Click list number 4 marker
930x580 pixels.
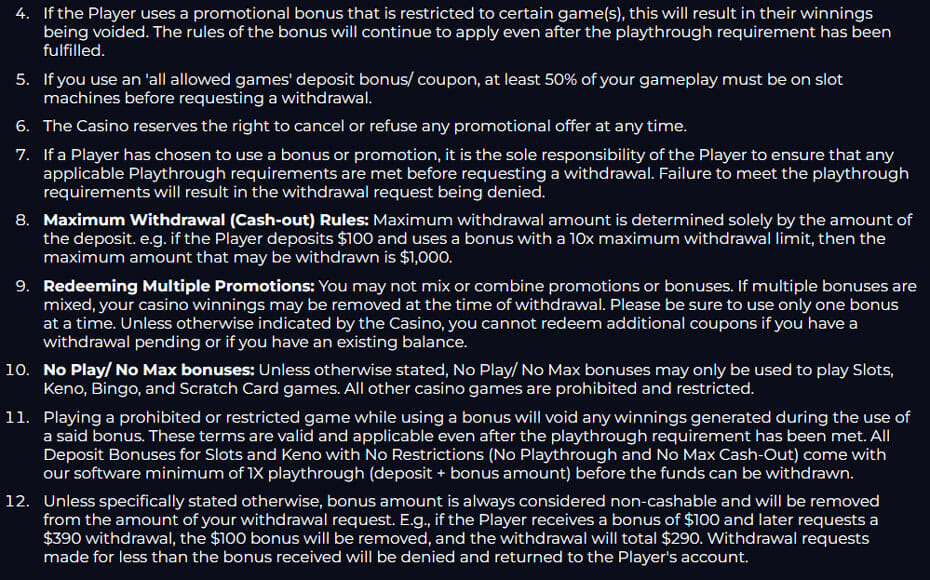click(24, 14)
